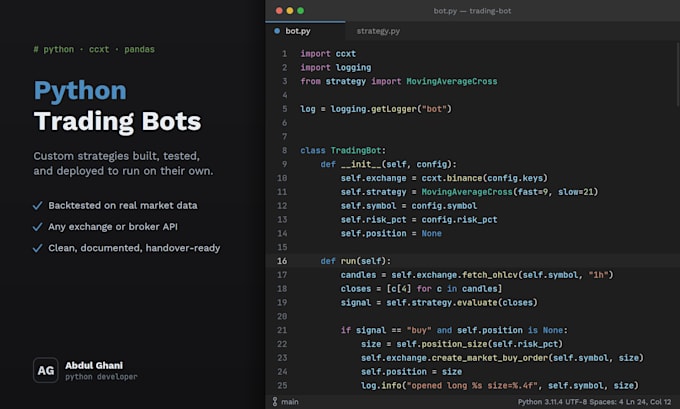Click ccxt.binance(config.keys) in the code

(x=484, y=178)
